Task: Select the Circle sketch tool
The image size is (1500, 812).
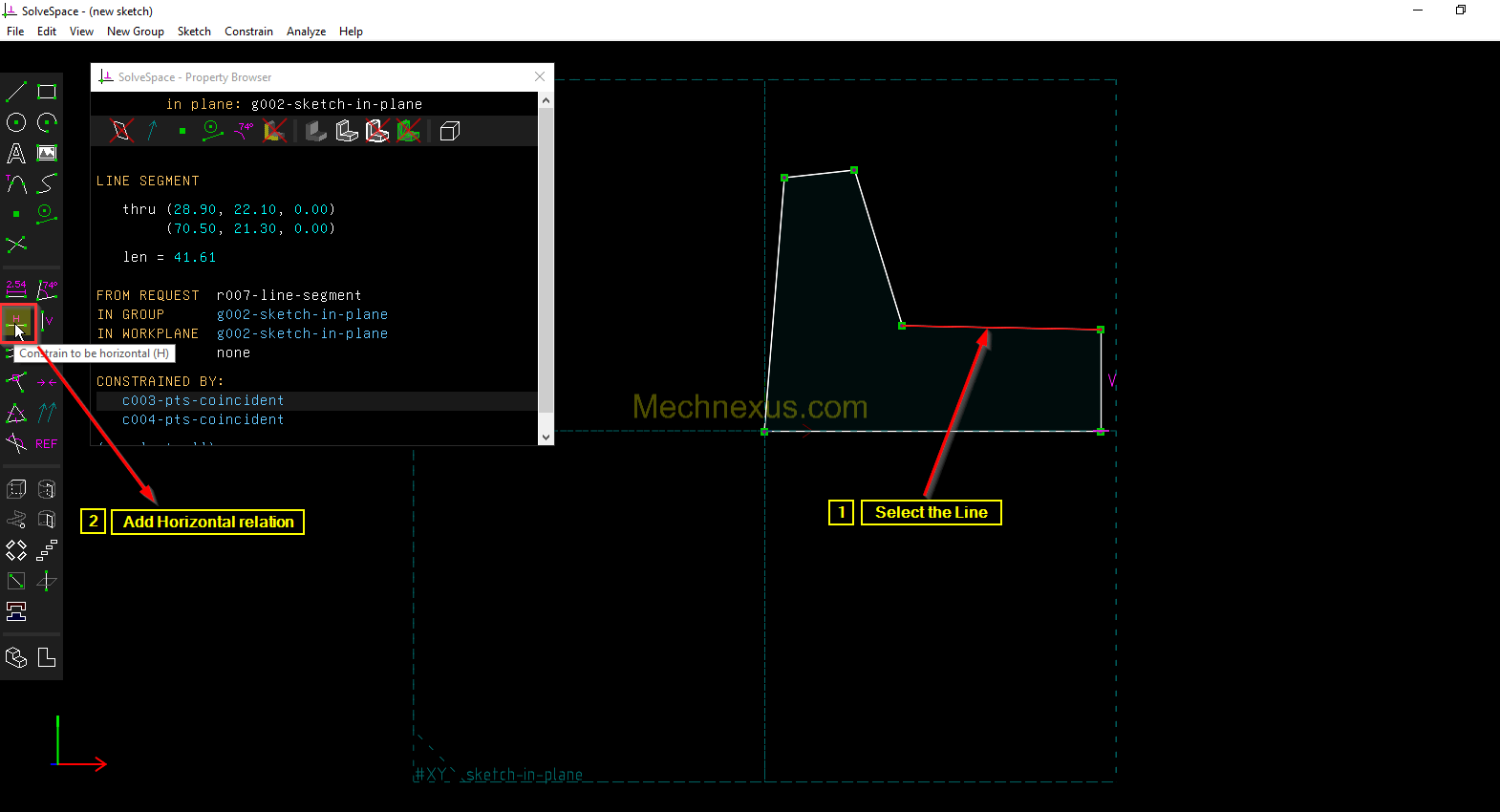Action: click(x=16, y=122)
